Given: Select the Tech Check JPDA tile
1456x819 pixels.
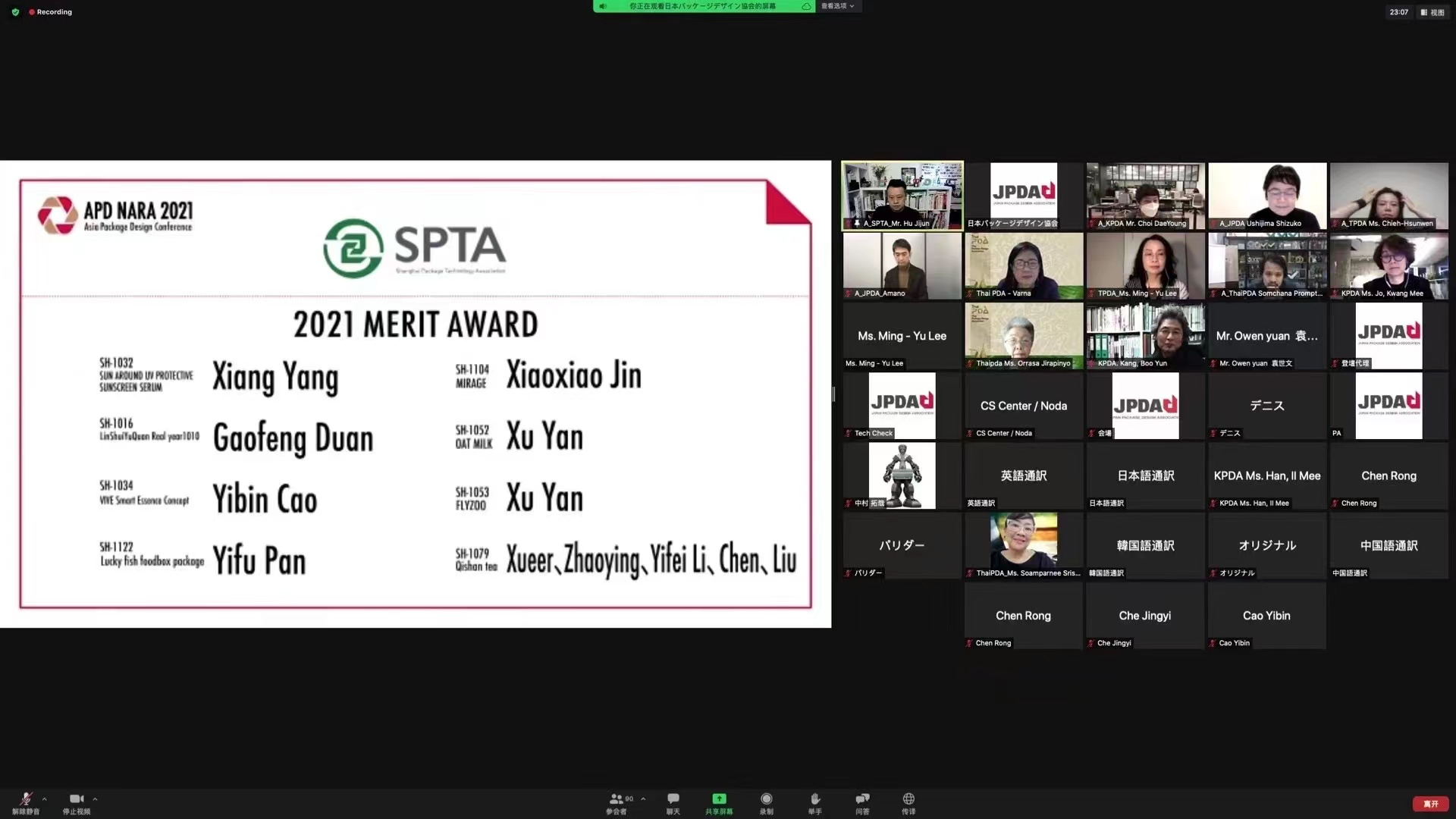Looking at the screenshot, I should [x=902, y=406].
